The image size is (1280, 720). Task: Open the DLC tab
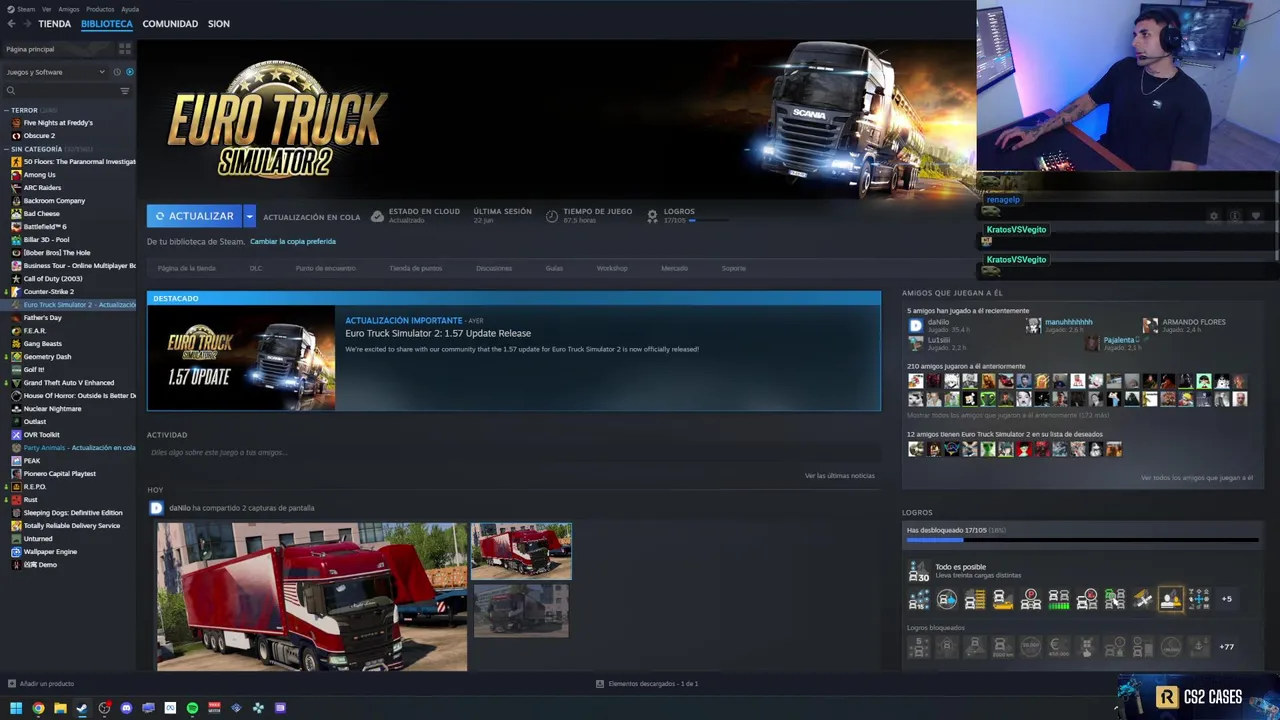[256, 269]
